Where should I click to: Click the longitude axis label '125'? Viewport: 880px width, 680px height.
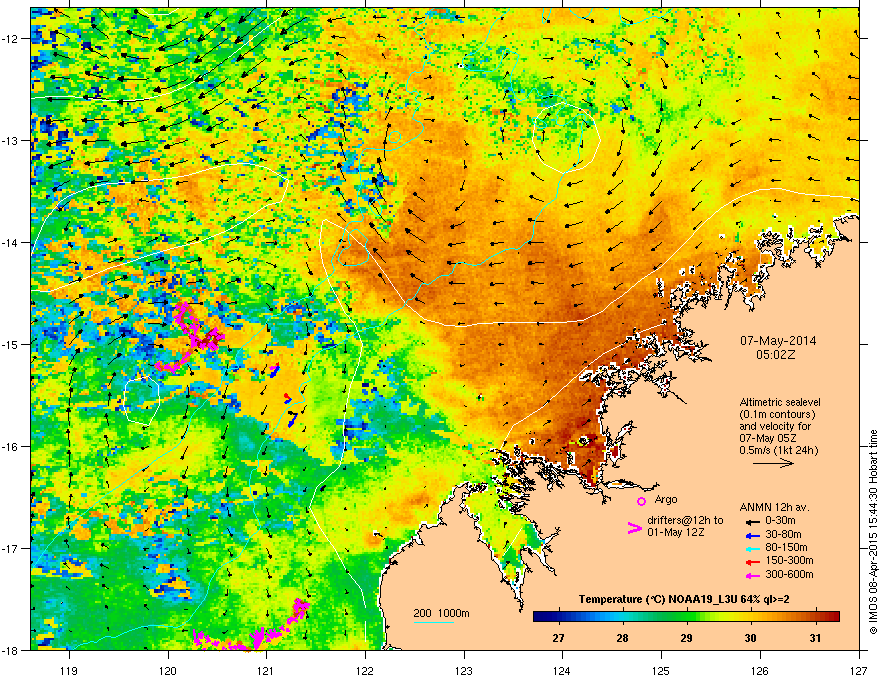click(x=662, y=670)
